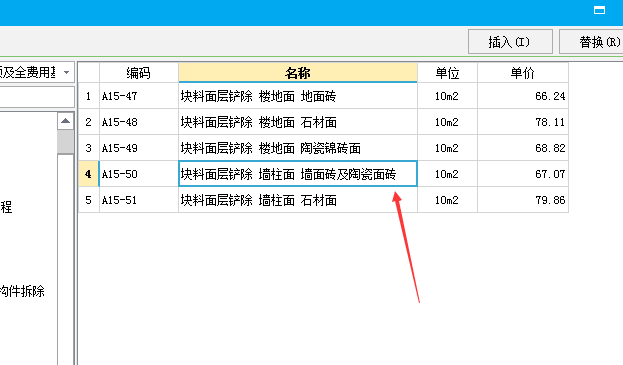Select tree item ending in 构件拆除
This screenshot has width=623, height=365.
pos(22,291)
